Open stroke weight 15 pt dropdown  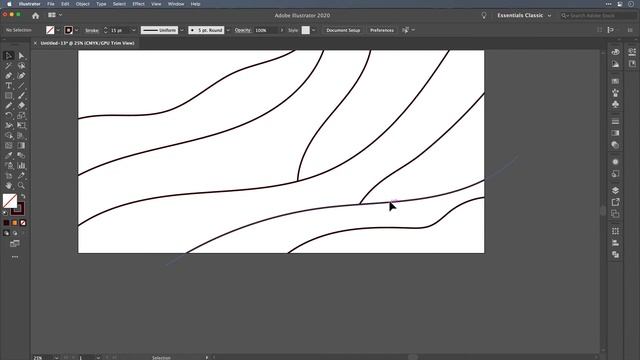pyautogui.click(x=133, y=30)
